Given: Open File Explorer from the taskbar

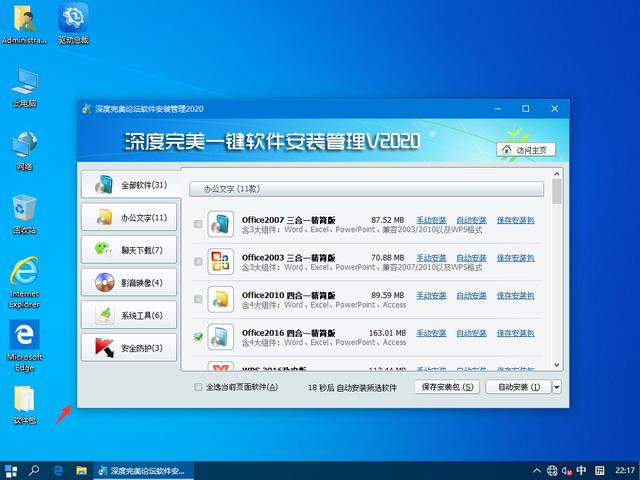Looking at the screenshot, I should [x=81, y=471].
